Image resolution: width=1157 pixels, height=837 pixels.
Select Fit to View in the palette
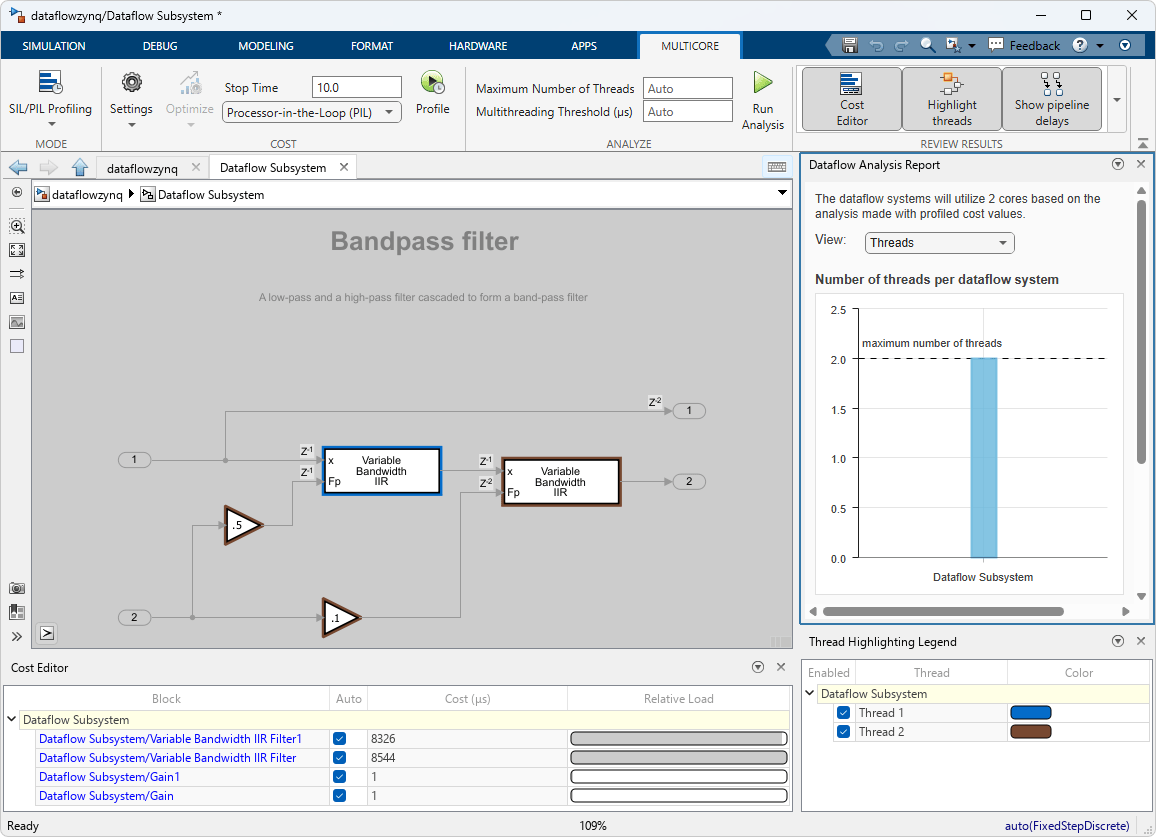point(17,250)
